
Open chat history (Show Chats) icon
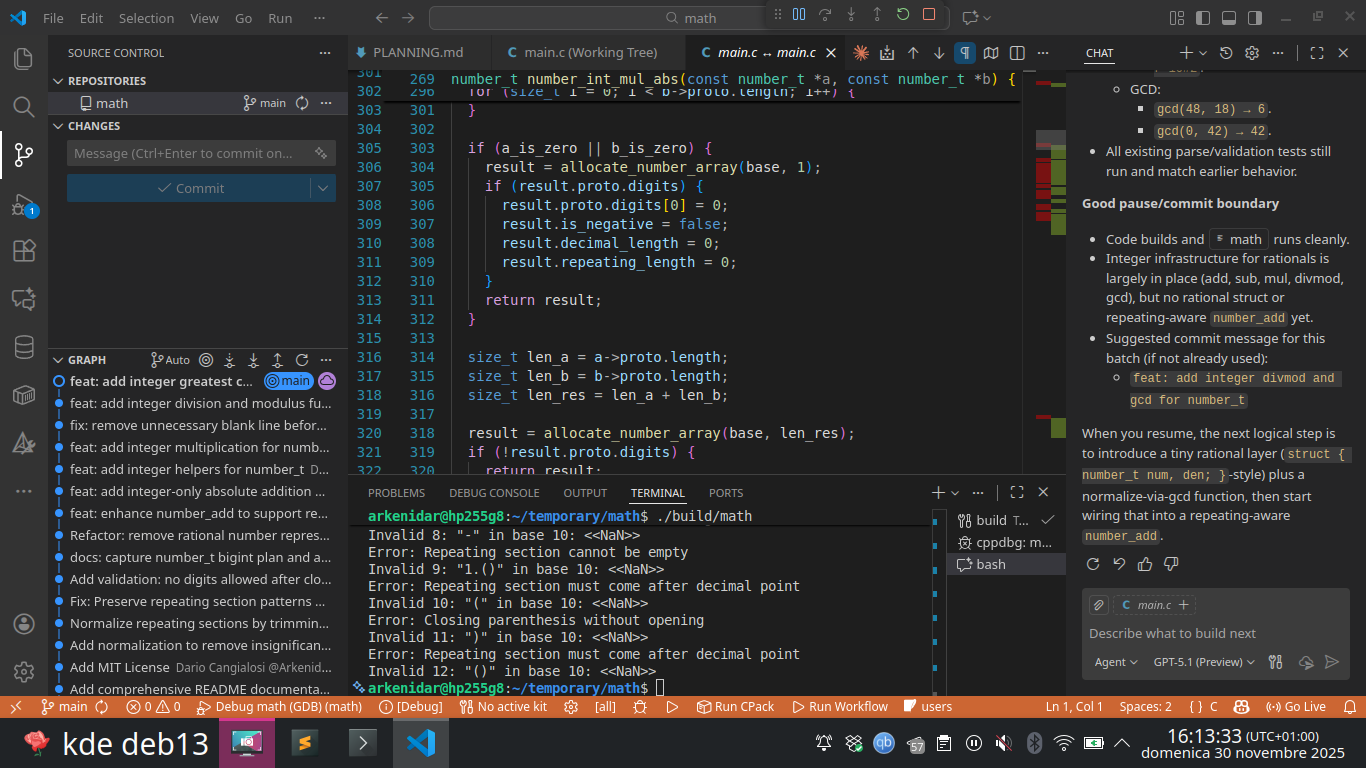1226,53
